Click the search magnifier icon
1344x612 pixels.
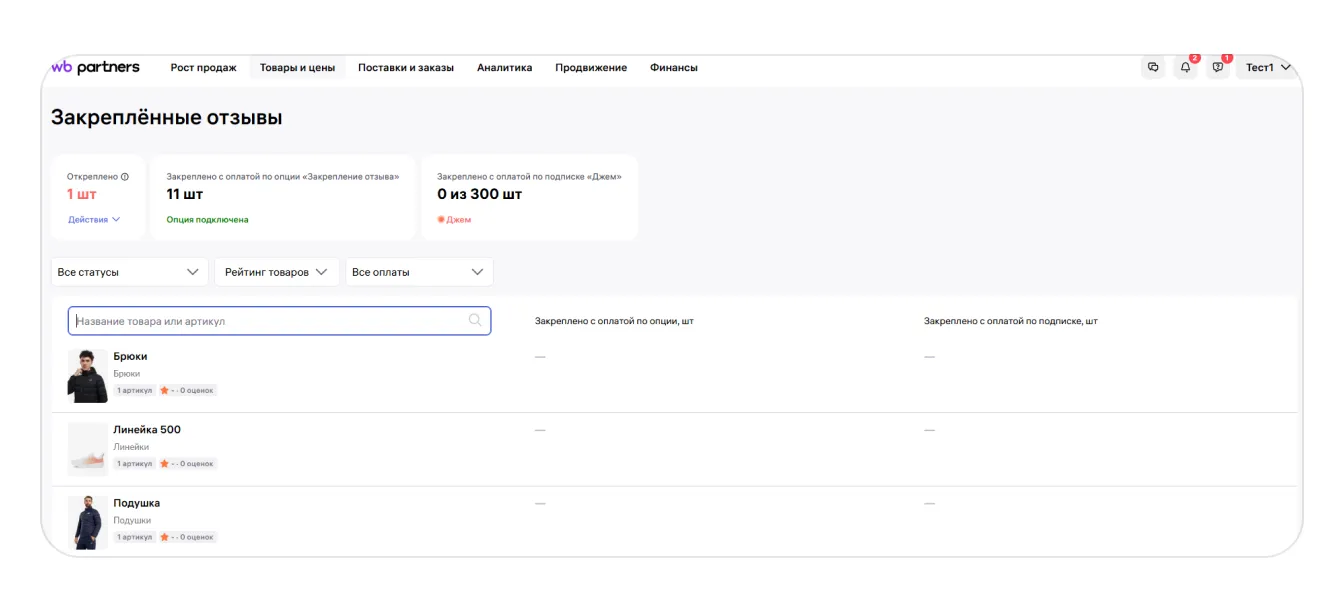[475, 320]
